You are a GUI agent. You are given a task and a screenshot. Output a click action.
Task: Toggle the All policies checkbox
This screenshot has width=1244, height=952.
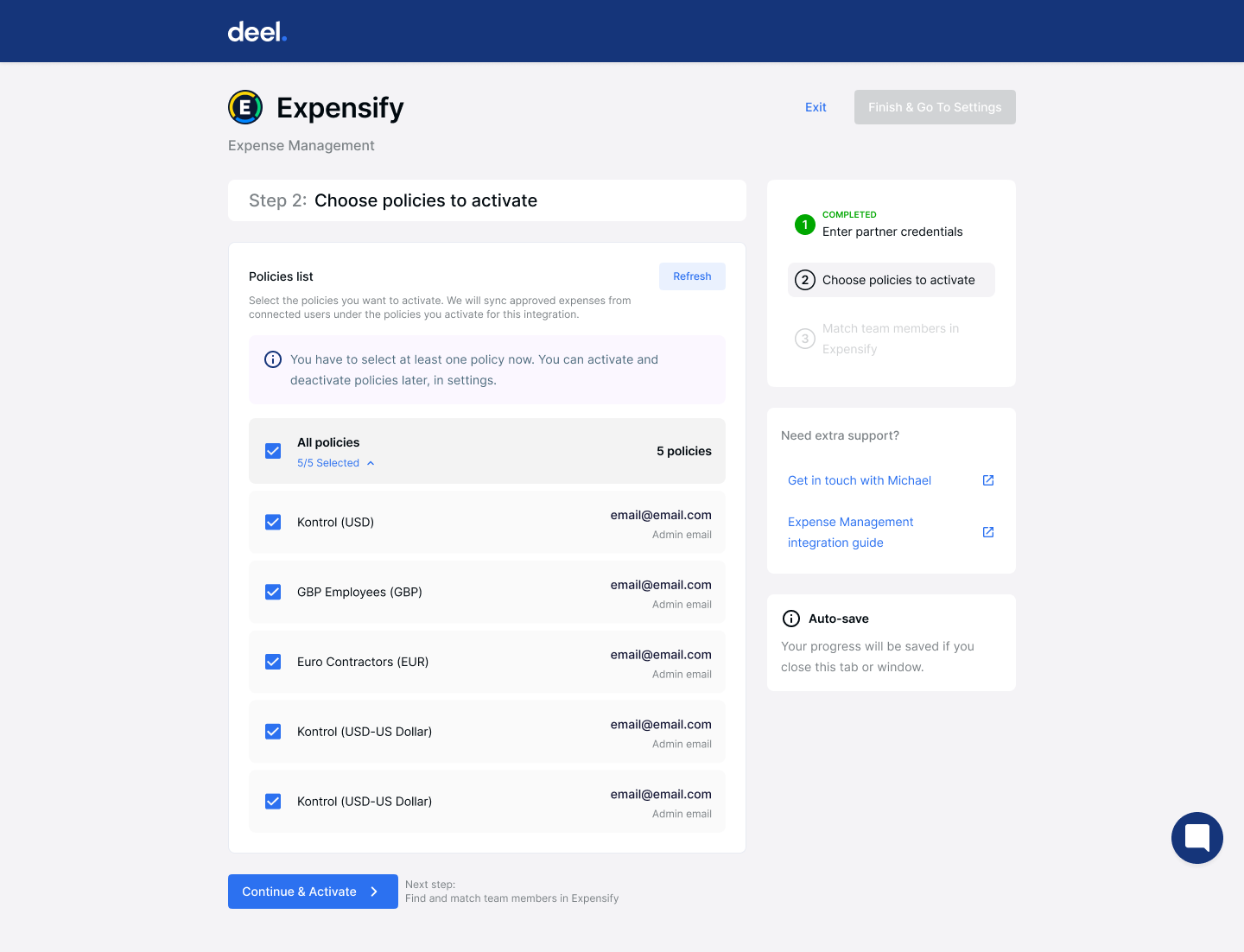273,451
